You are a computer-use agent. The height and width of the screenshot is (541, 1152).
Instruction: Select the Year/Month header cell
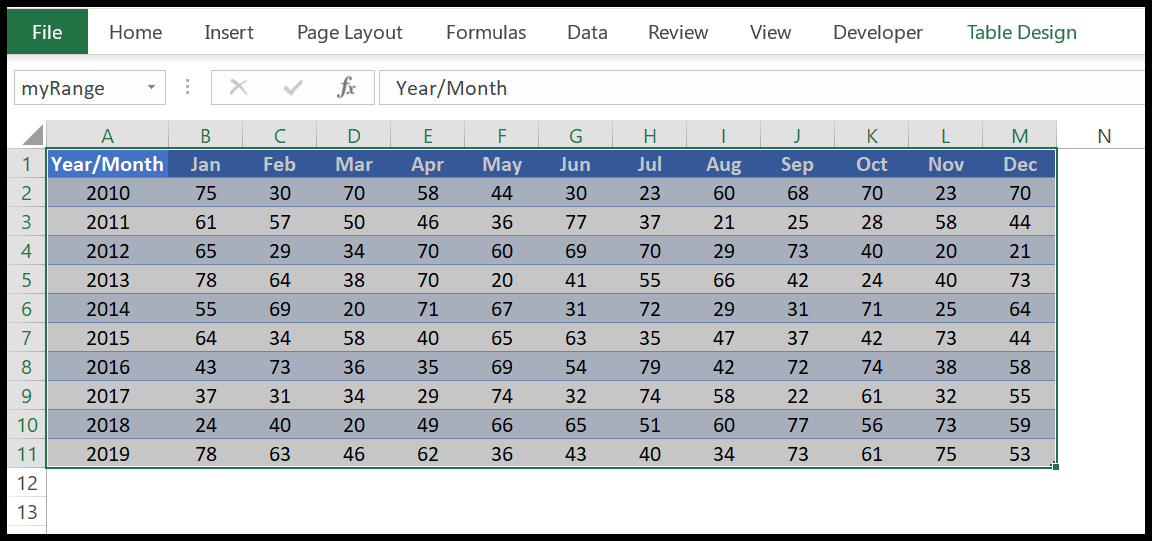(x=107, y=164)
